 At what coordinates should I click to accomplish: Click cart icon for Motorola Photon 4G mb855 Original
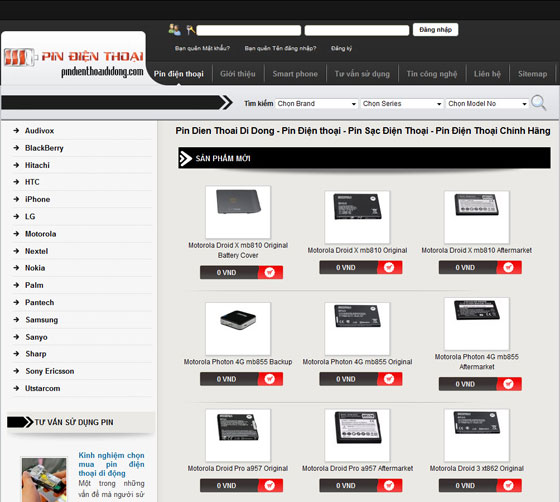tap(390, 379)
